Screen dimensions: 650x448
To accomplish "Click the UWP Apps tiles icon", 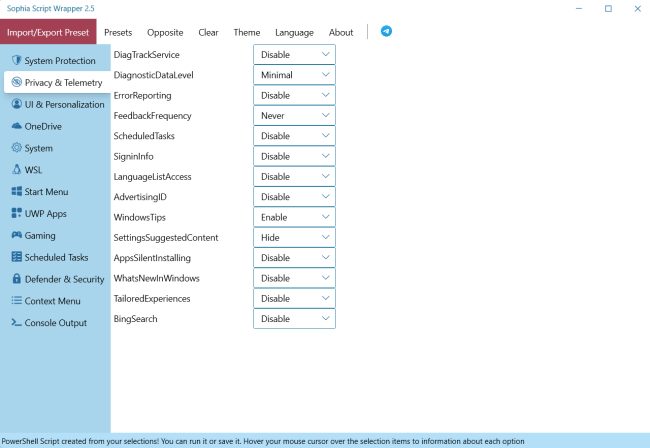I will point(17,213).
